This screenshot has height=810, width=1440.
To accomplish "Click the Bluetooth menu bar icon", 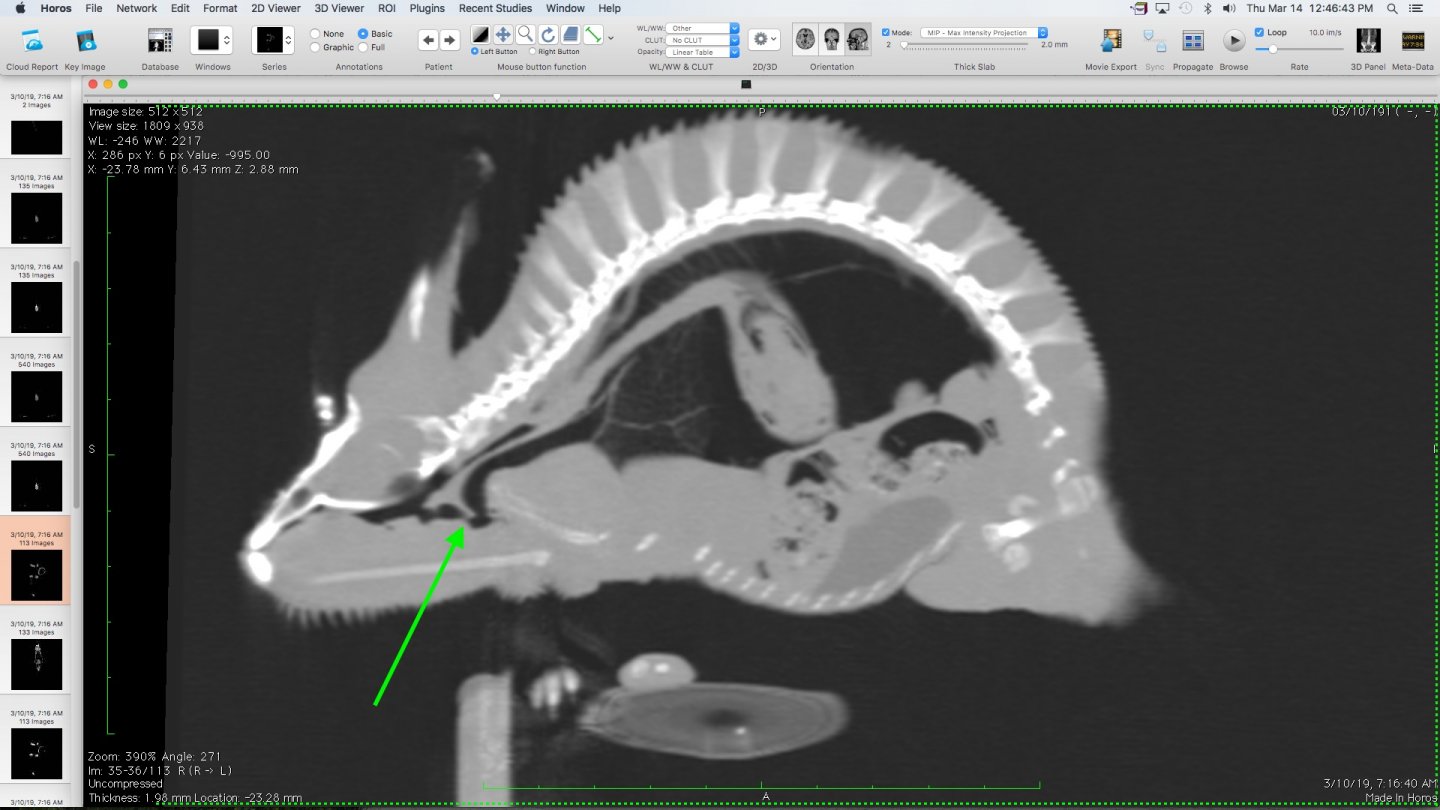I will [1207, 8].
